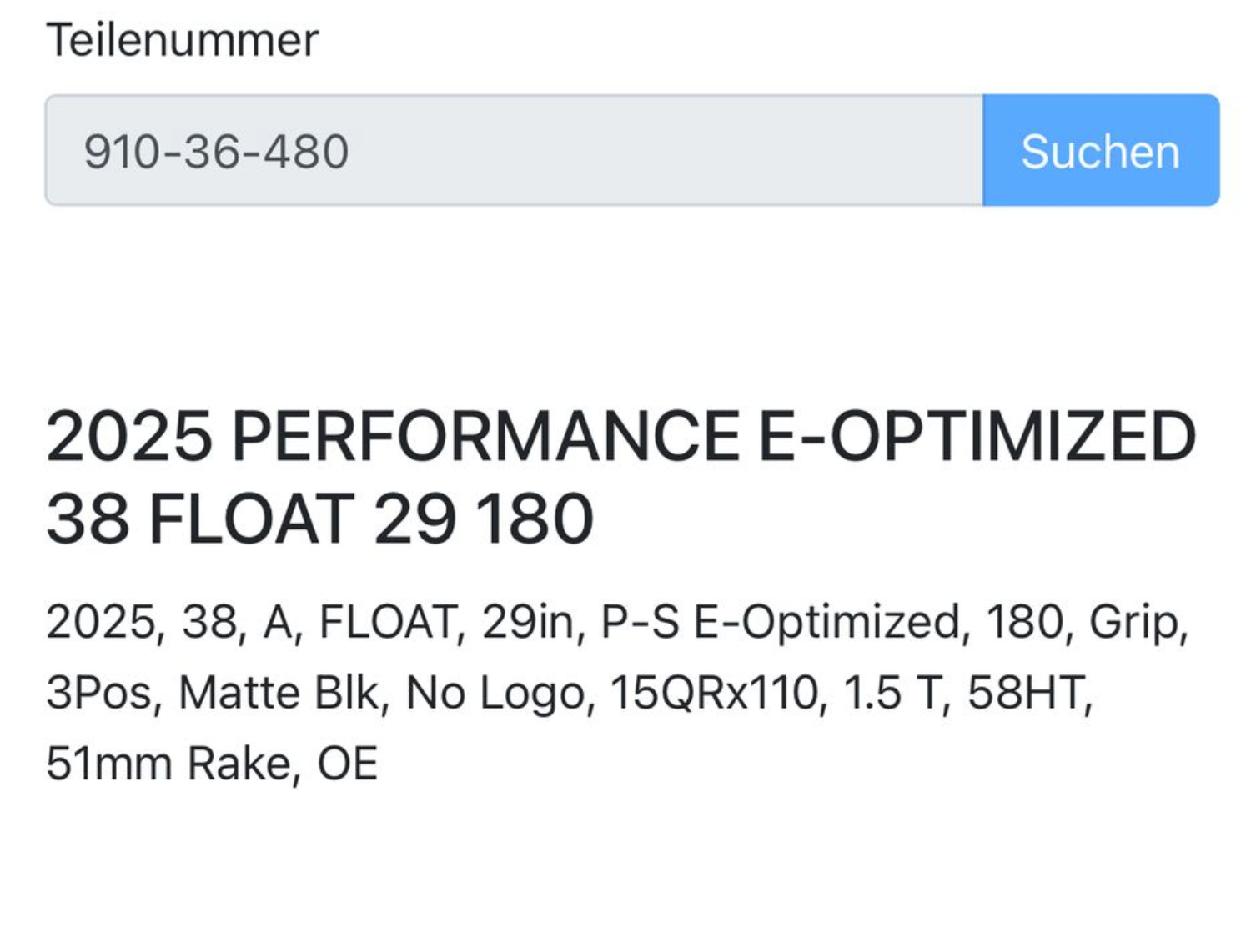The image size is (1256, 952).
Task: Click the word PERFORMANCE in the heading
Action: (x=485, y=436)
